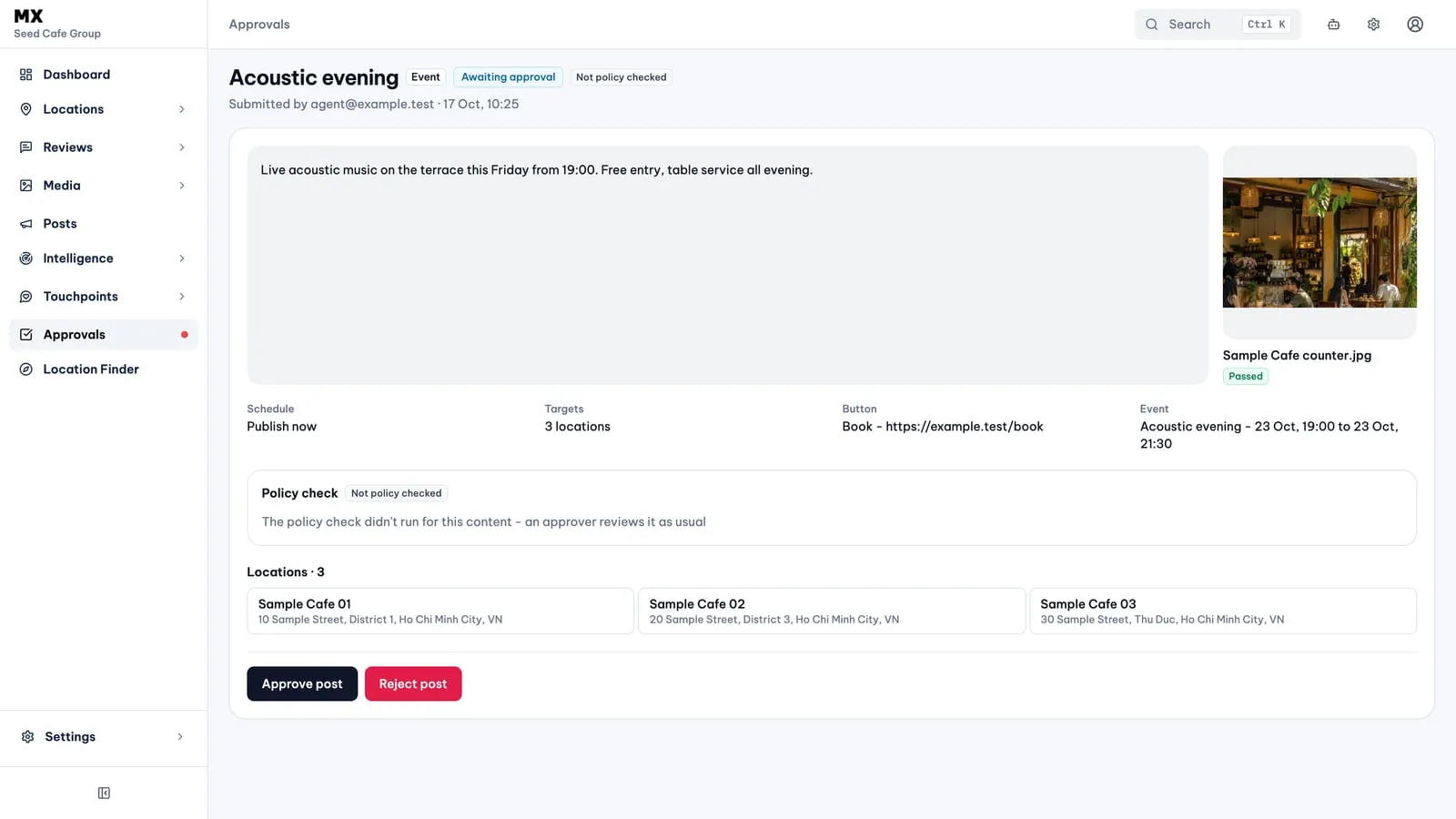Open the header settings gear icon
The image size is (1456, 819).
(x=1374, y=25)
